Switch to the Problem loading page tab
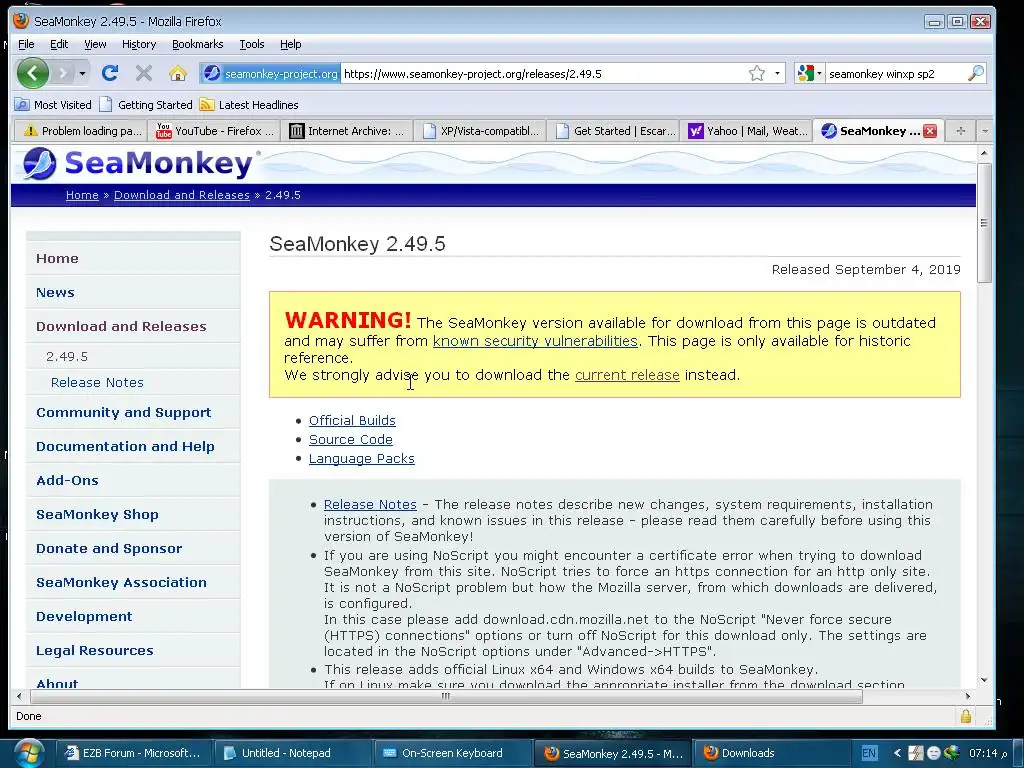Image resolution: width=1024 pixels, height=768 pixels. (x=81, y=131)
